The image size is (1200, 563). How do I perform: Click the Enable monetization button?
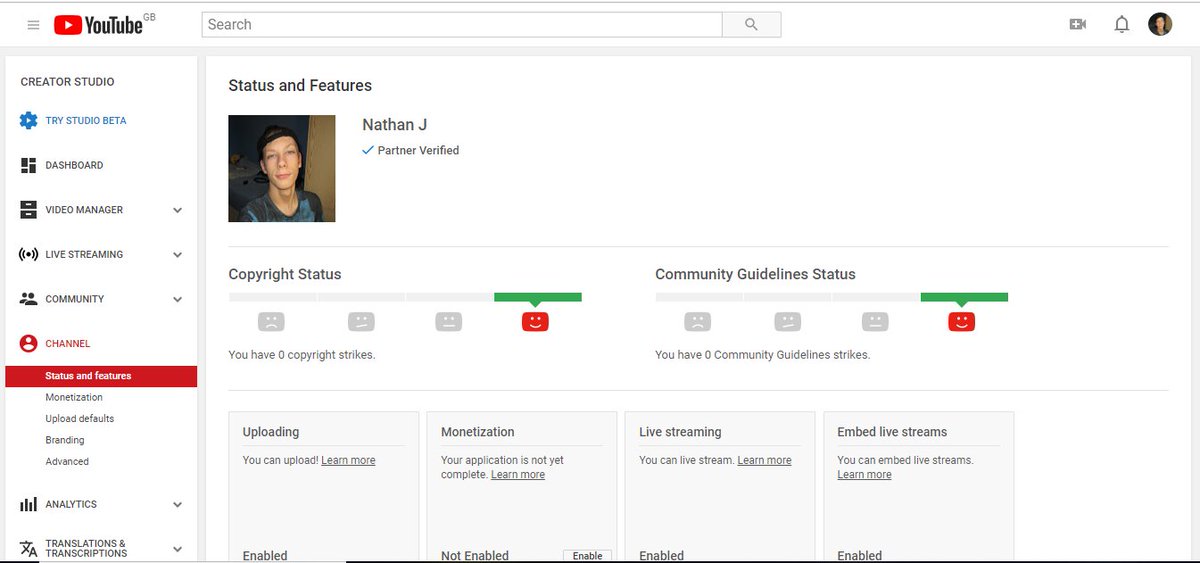click(587, 555)
